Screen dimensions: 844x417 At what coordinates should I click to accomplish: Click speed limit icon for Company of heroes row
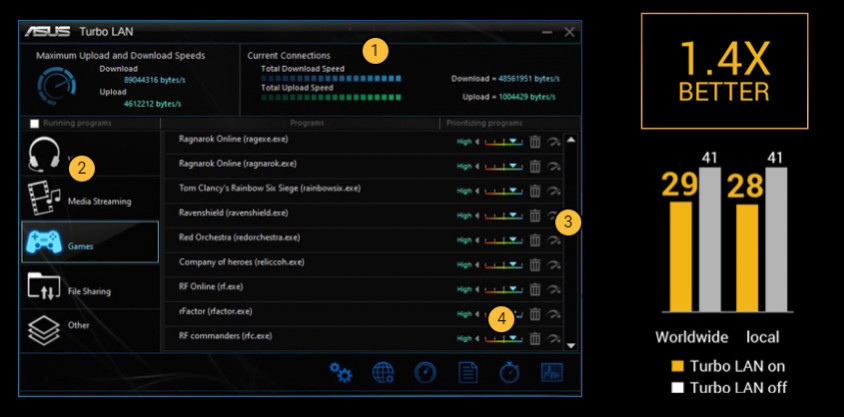553,265
